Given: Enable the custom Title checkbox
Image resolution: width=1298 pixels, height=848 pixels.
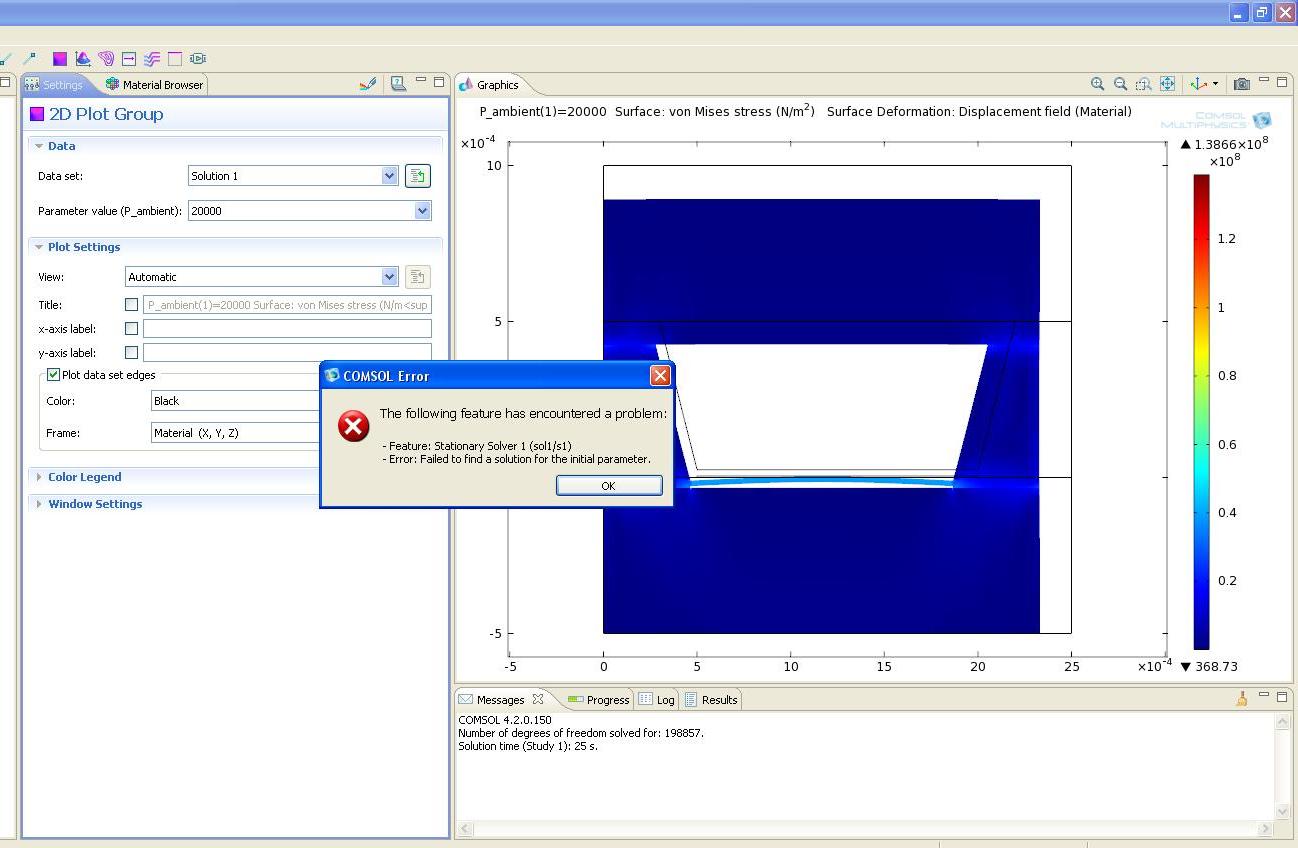Looking at the screenshot, I should [x=131, y=305].
